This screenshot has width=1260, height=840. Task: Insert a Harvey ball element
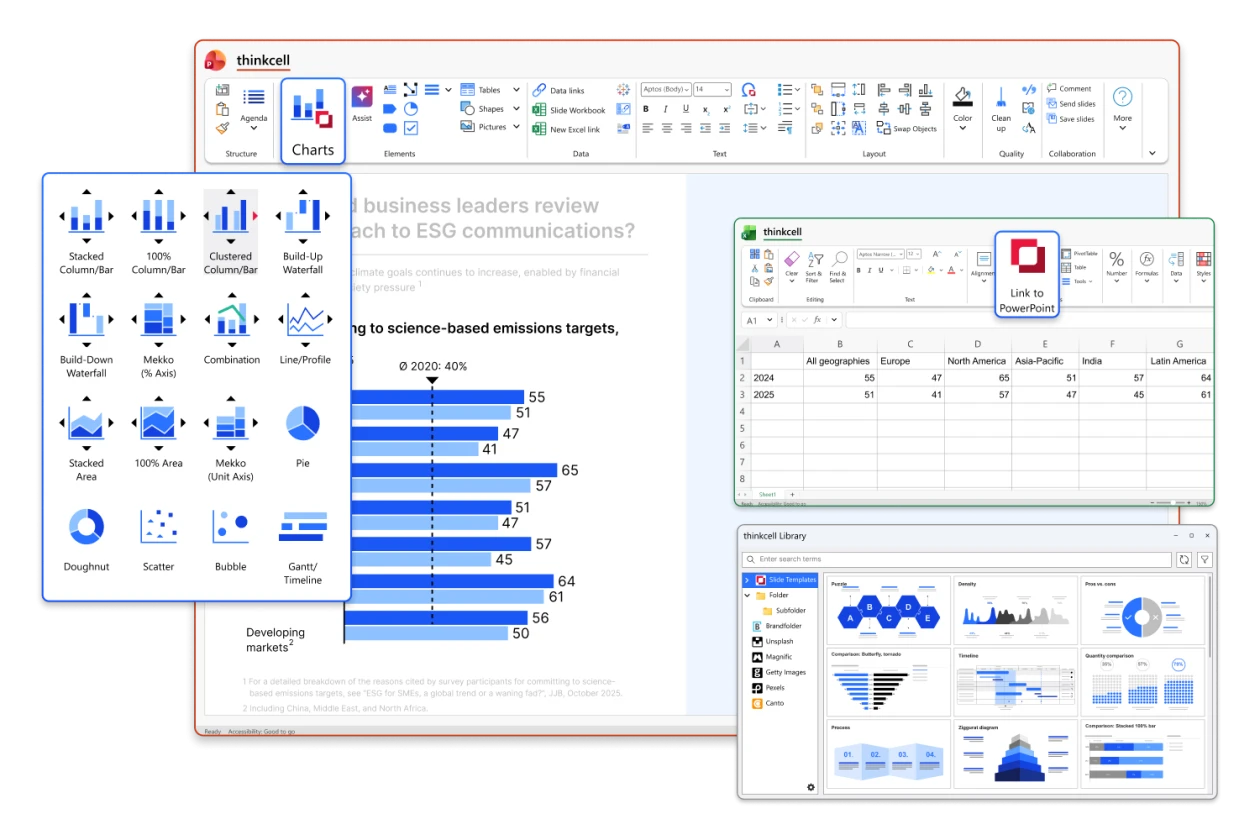(x=411, y=108)
